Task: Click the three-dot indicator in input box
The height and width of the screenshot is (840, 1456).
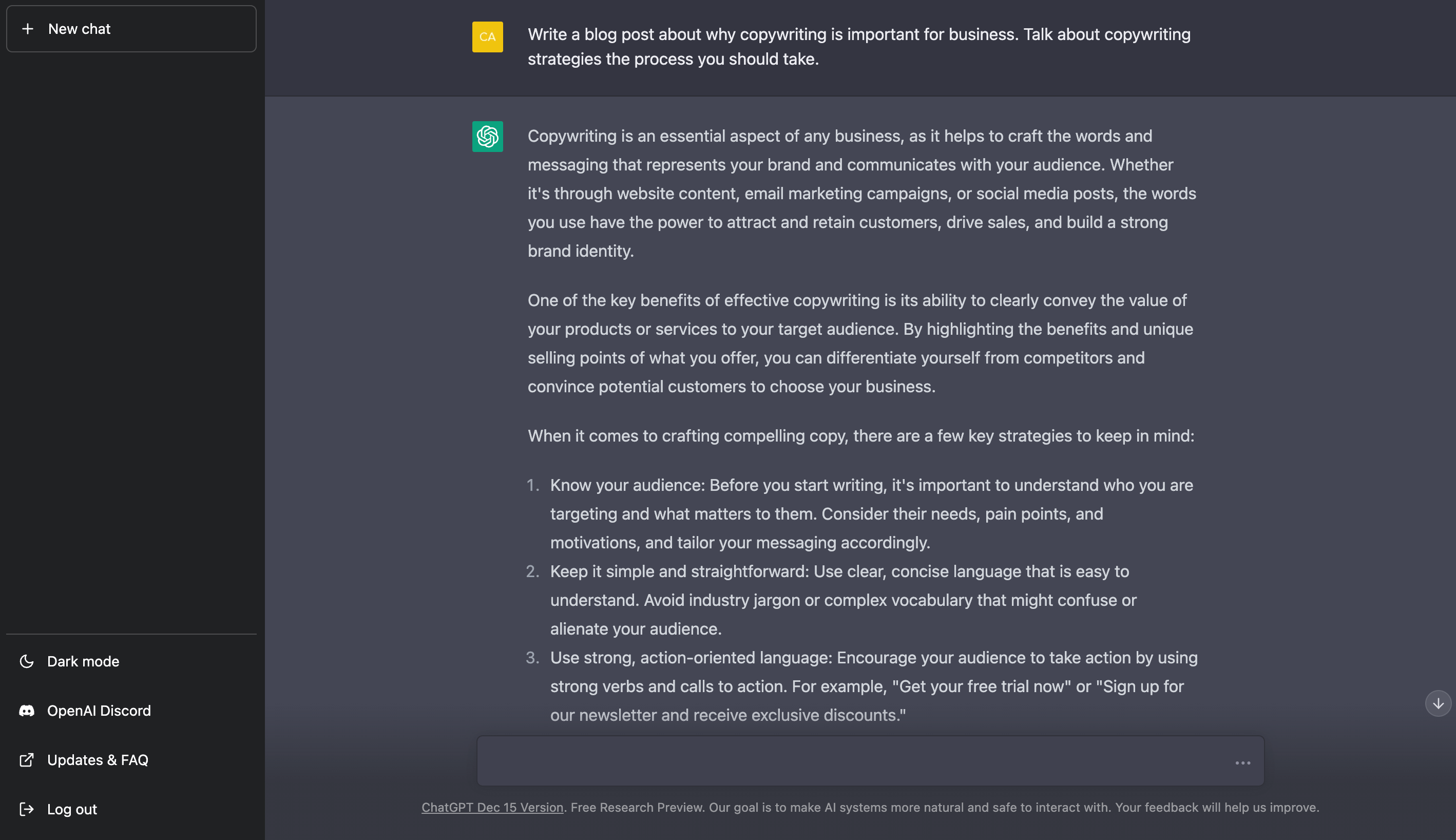Action: pos(1242,762)
